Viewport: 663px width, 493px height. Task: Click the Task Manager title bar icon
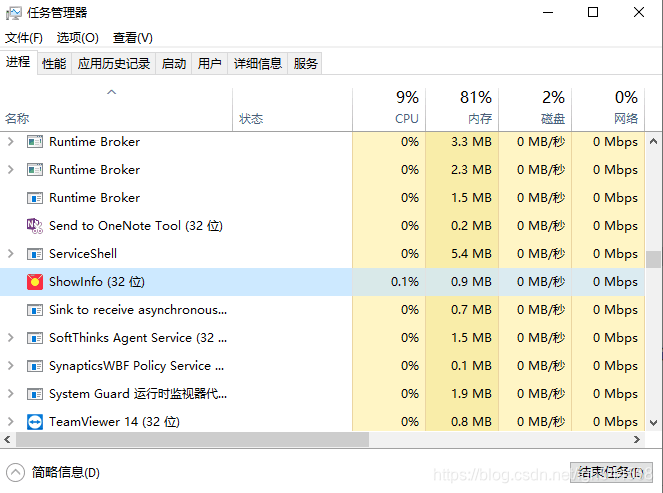point(13,13)
